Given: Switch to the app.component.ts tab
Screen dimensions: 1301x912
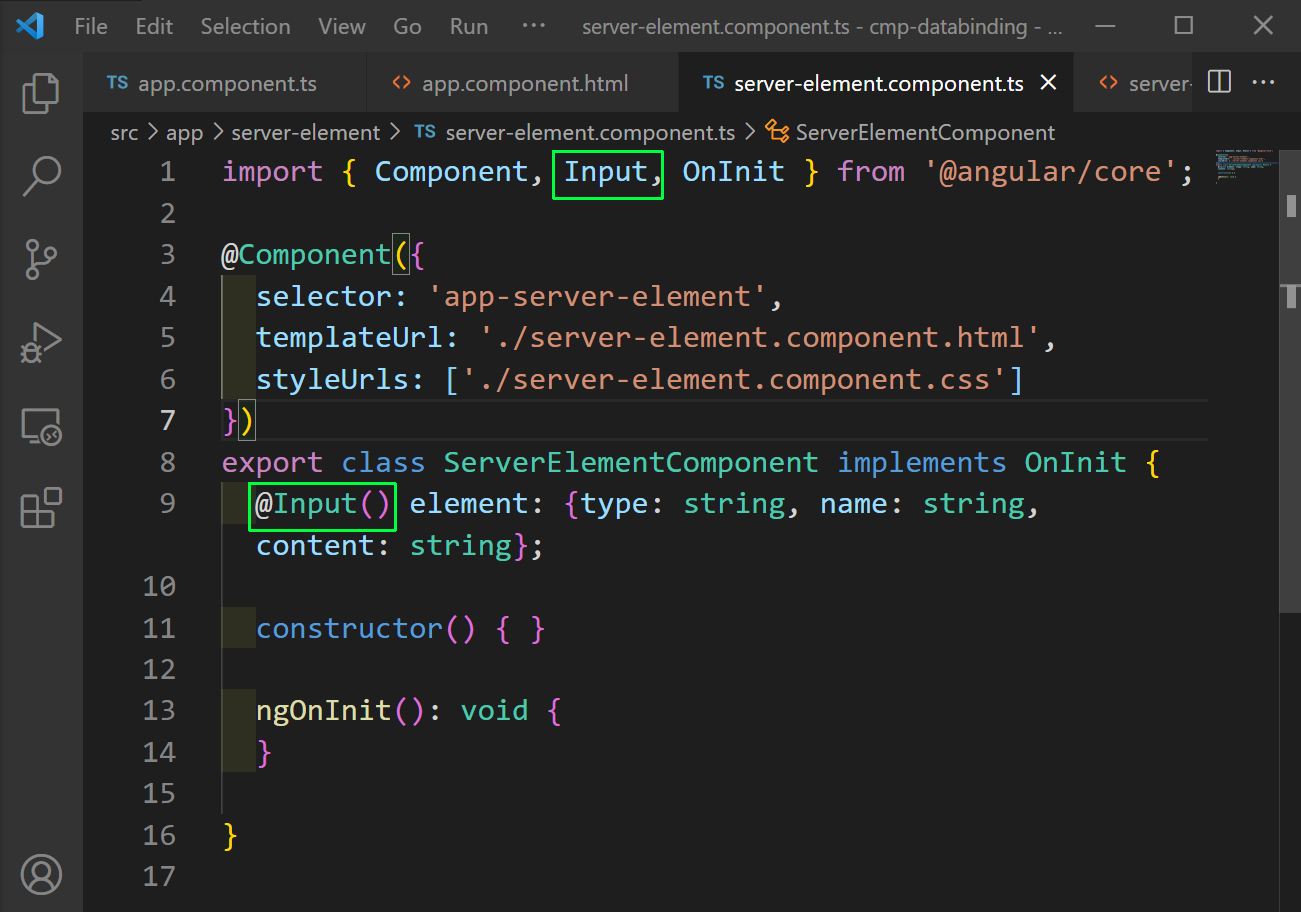Looking at the screenshot, I should 225,83.
